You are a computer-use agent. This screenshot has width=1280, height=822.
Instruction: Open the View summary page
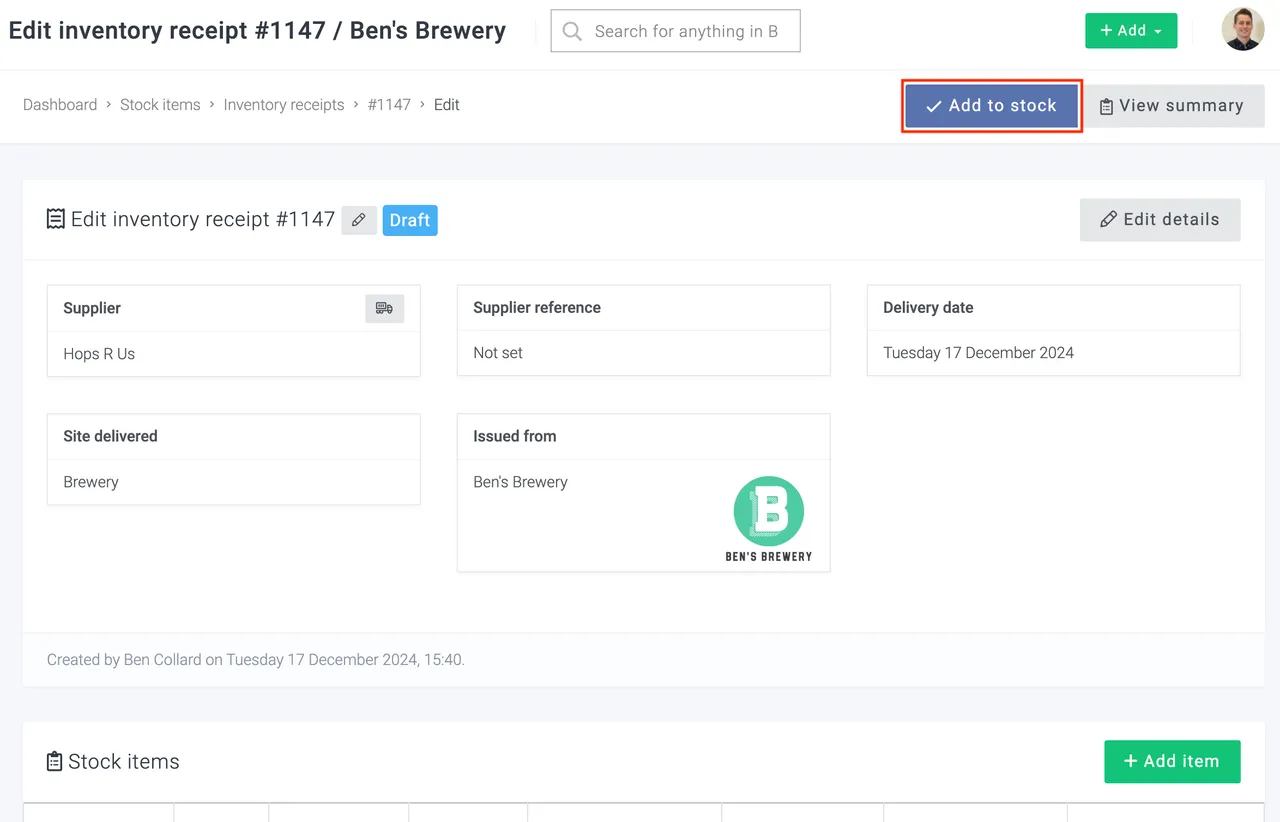[1175, 105]
